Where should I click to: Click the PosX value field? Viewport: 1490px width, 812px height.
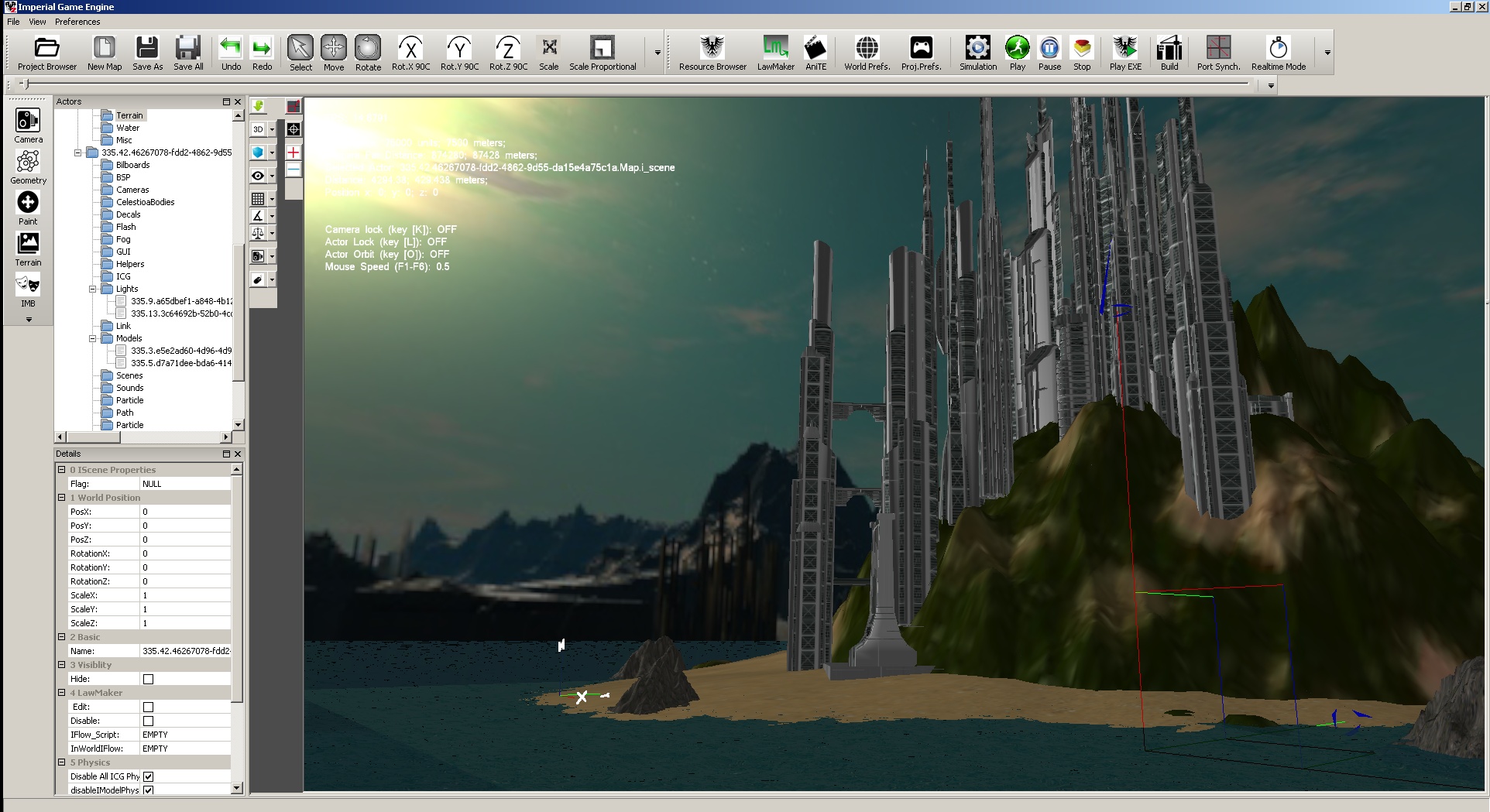pyautogui.click(x=185, y=512)
